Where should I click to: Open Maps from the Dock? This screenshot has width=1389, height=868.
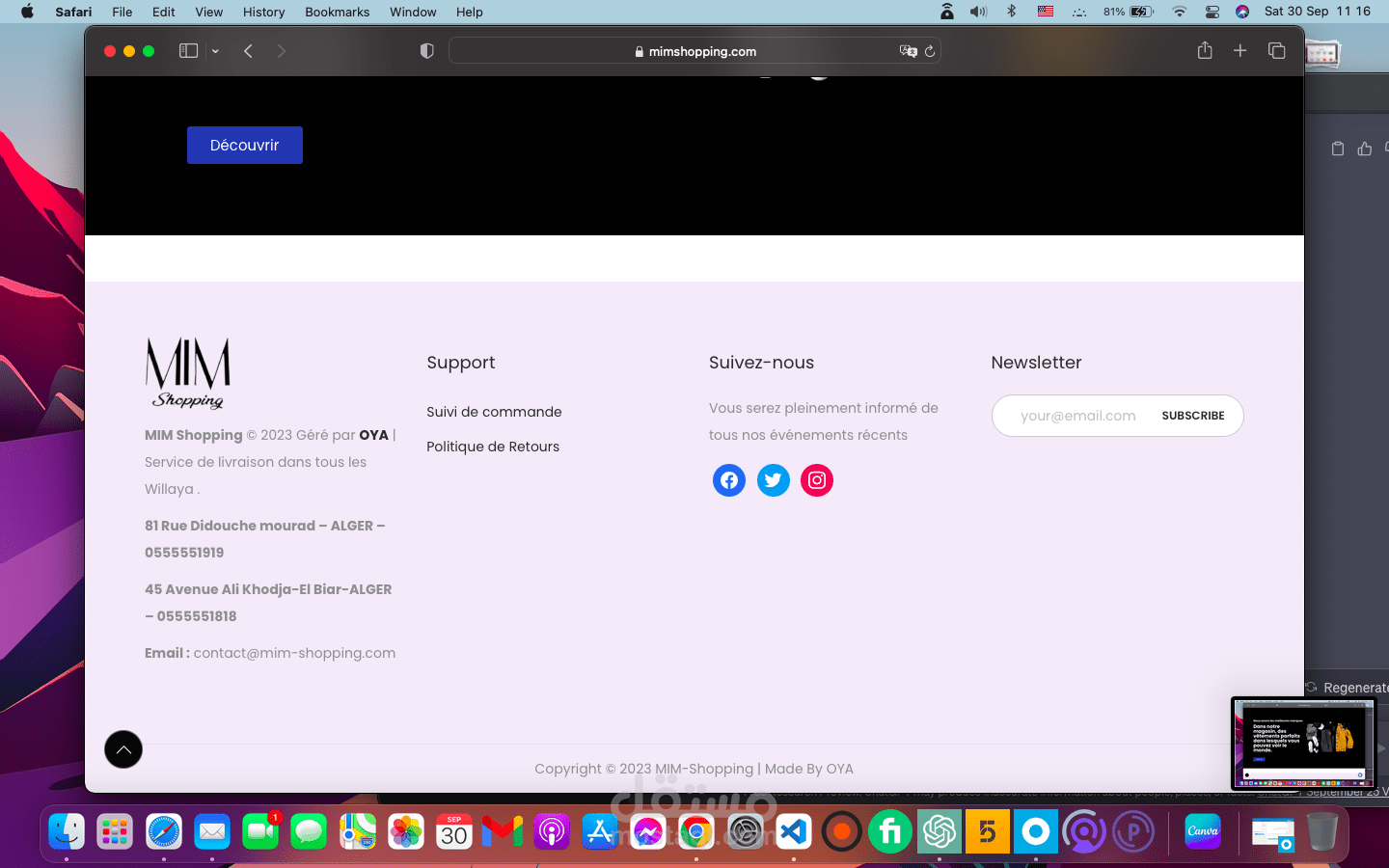[x=358, y=831]
